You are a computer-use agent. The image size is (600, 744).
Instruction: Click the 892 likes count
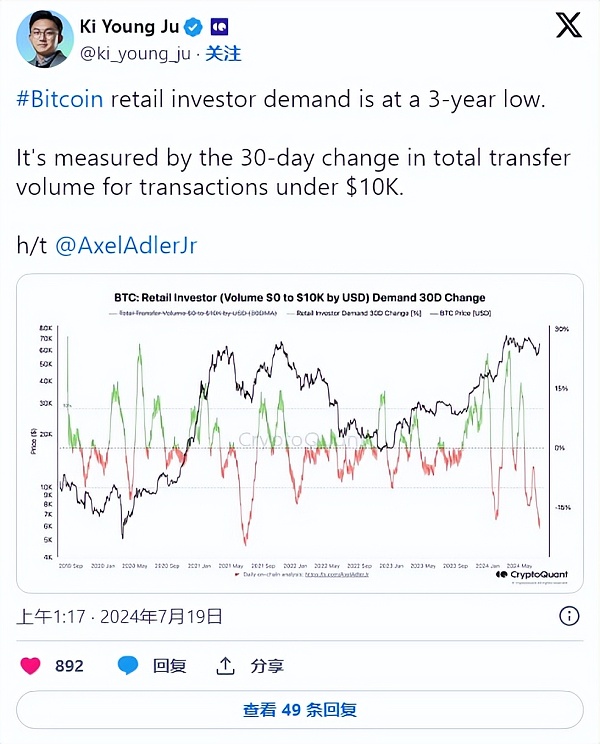pyautogui.click(x=69, y=665)
